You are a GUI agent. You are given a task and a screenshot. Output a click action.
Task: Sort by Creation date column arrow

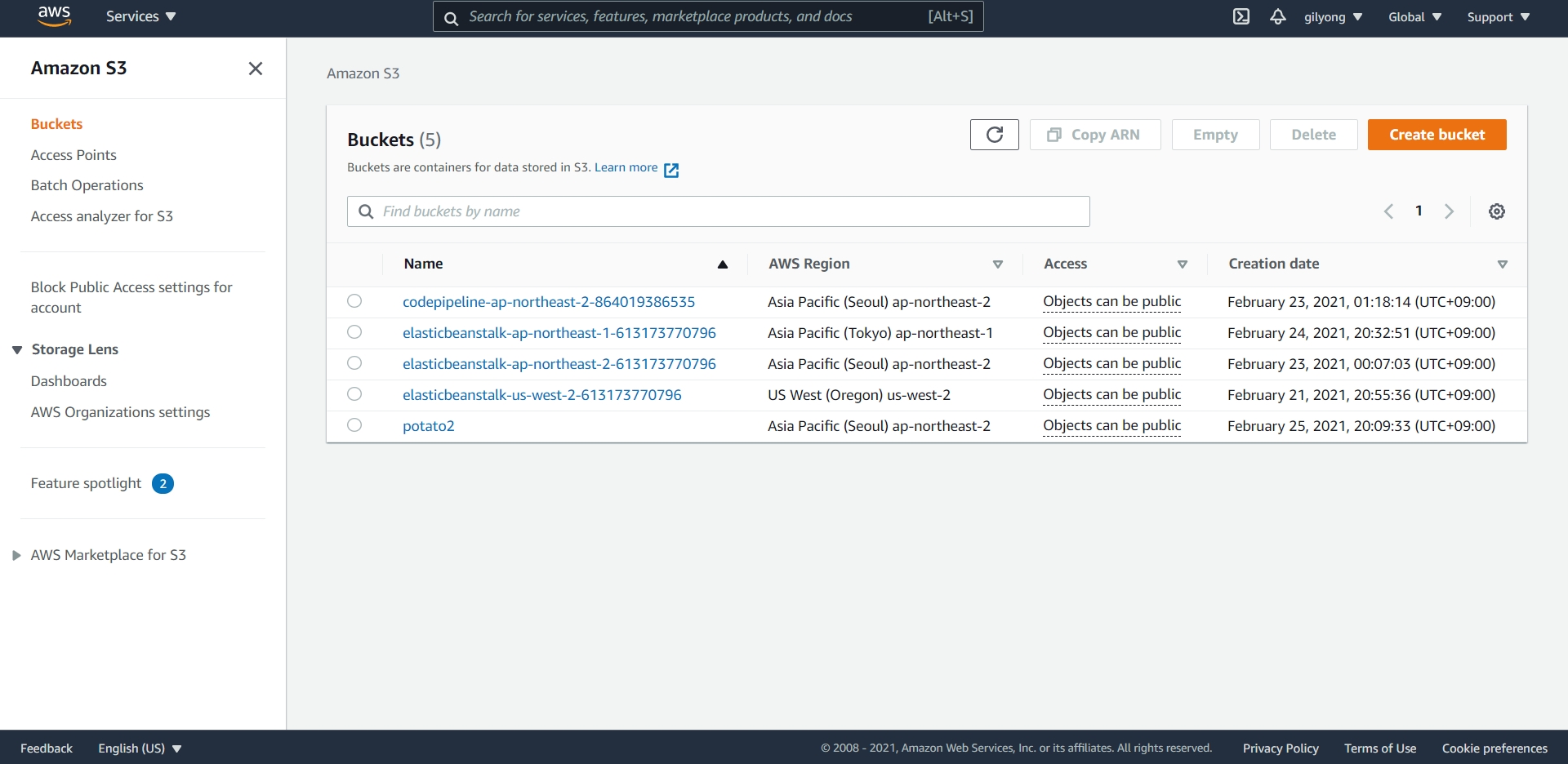tap(1503, 264)
